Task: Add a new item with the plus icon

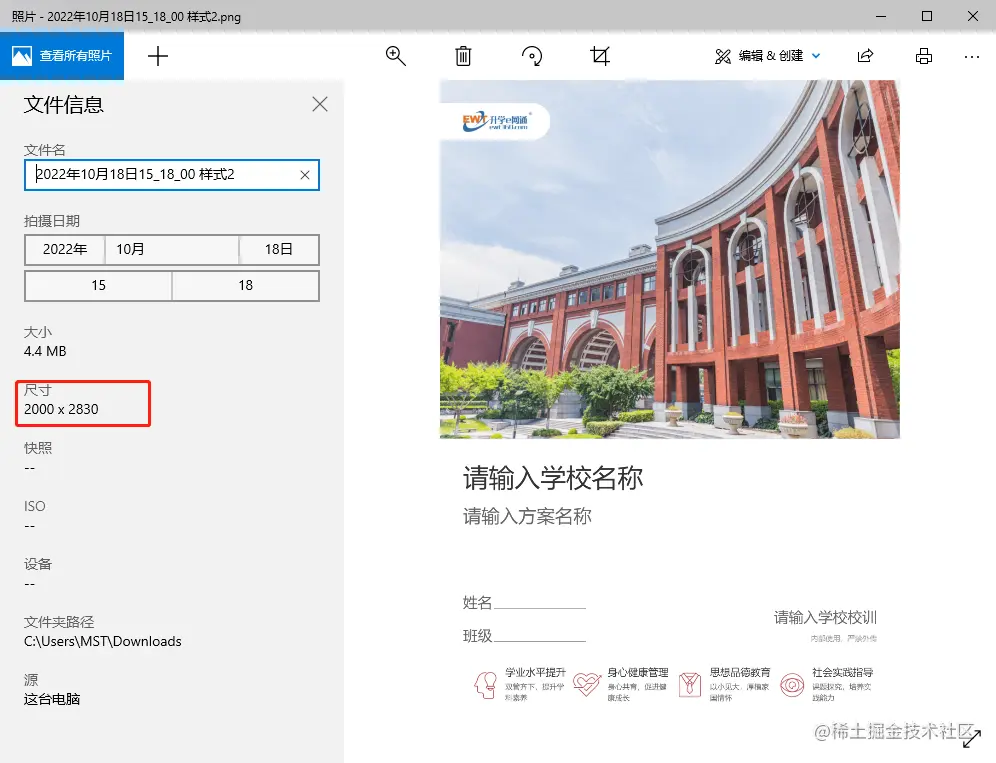Action: point(157,56)
